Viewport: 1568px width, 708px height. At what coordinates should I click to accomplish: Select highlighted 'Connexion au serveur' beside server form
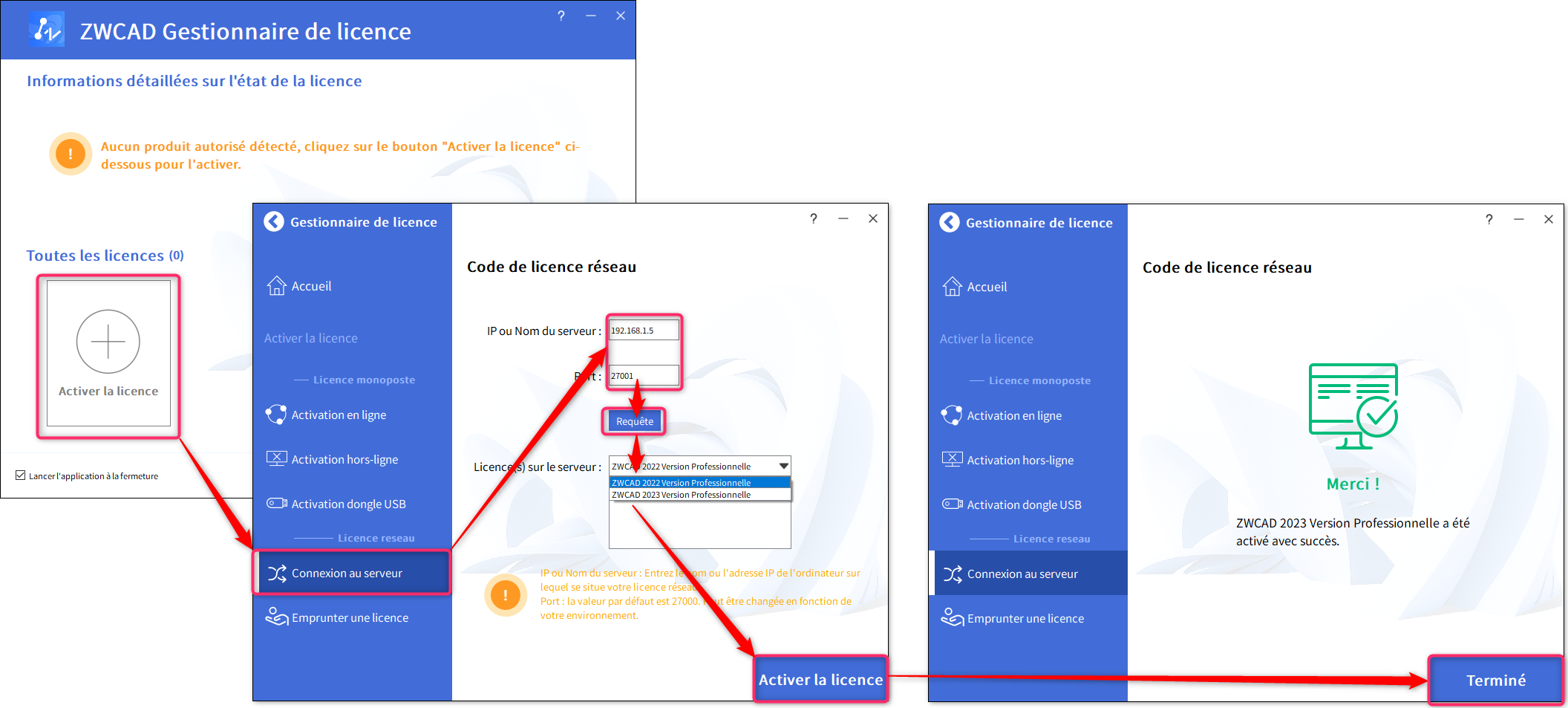(346, 574)
